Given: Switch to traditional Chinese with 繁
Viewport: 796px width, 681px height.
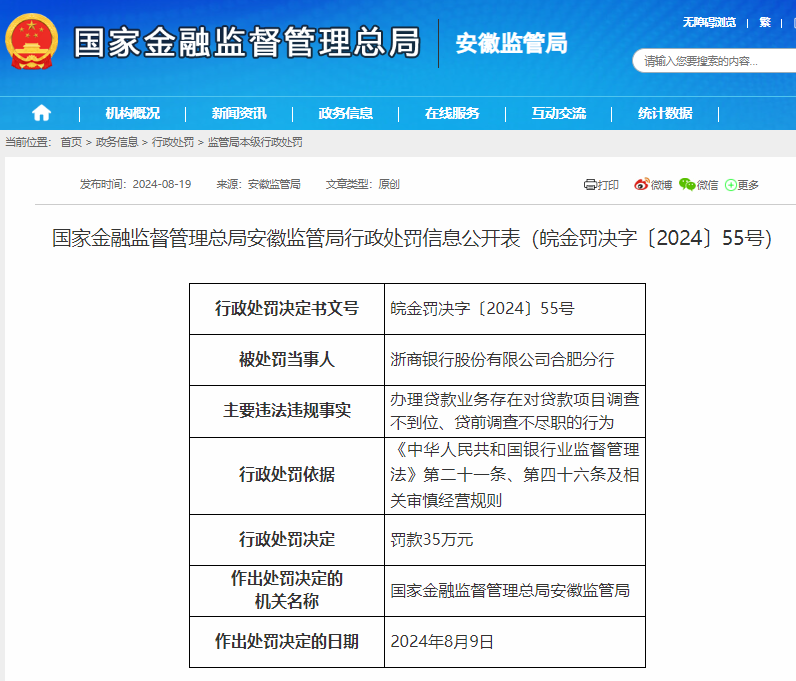Looking at the screenshot, I should pyautogui.click(x=765, y=22).
